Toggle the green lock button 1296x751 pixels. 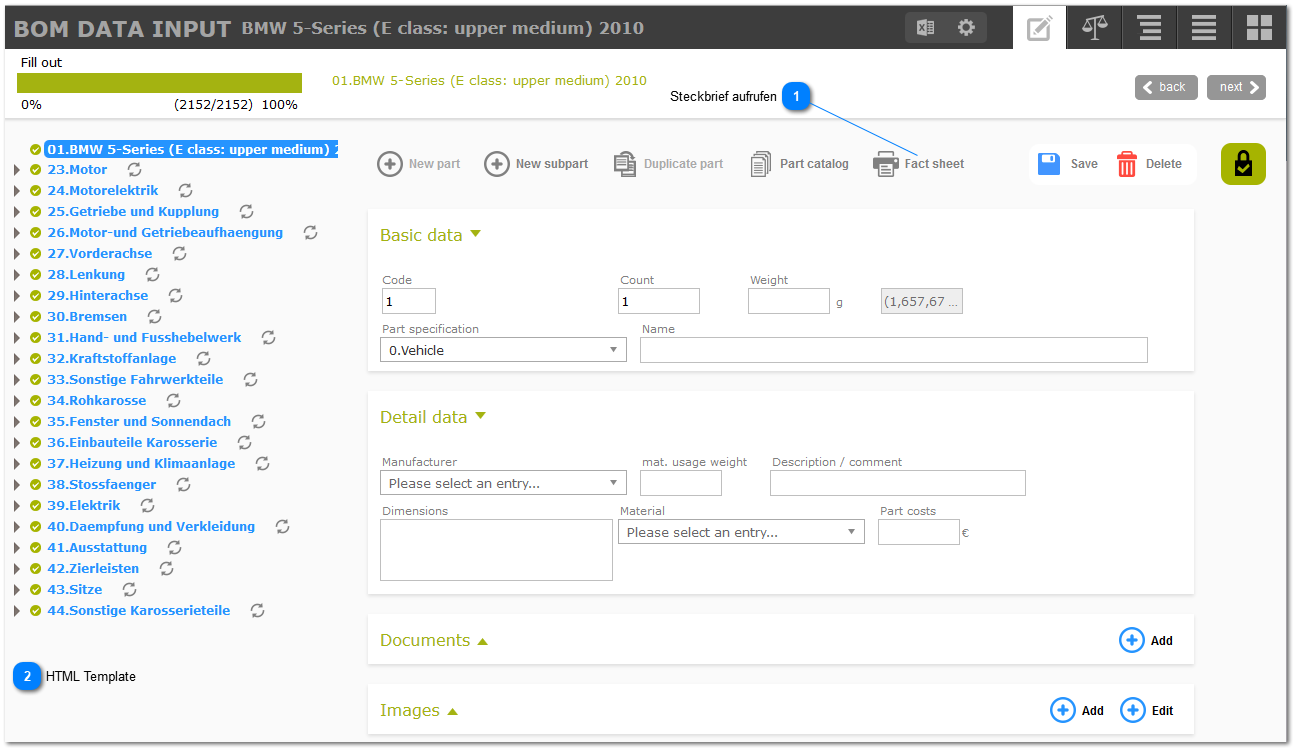click(1243, 164)
